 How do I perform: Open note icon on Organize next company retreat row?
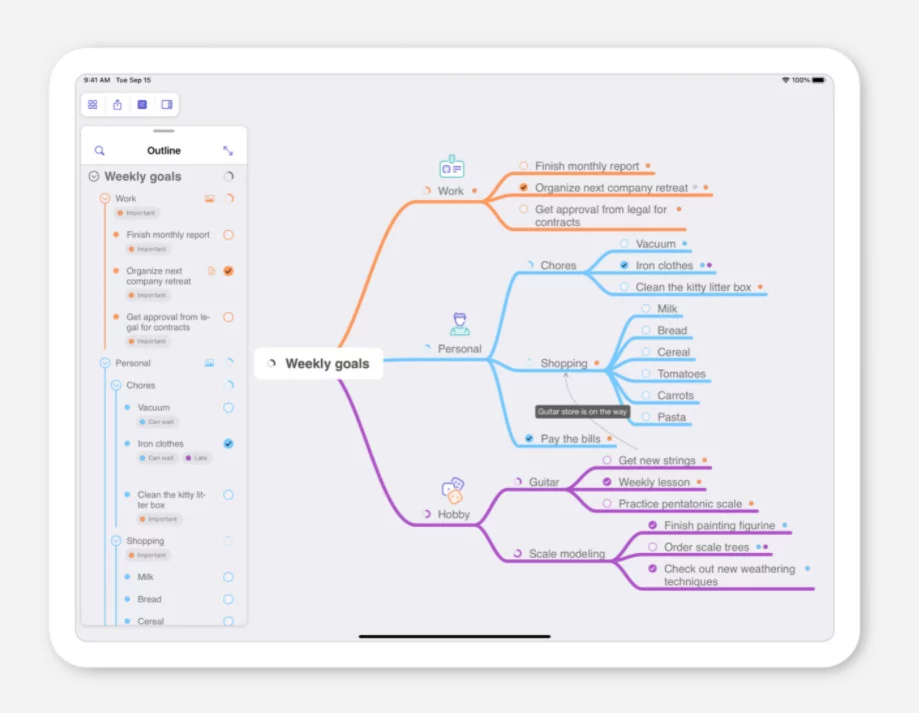[x=212, y=271]
